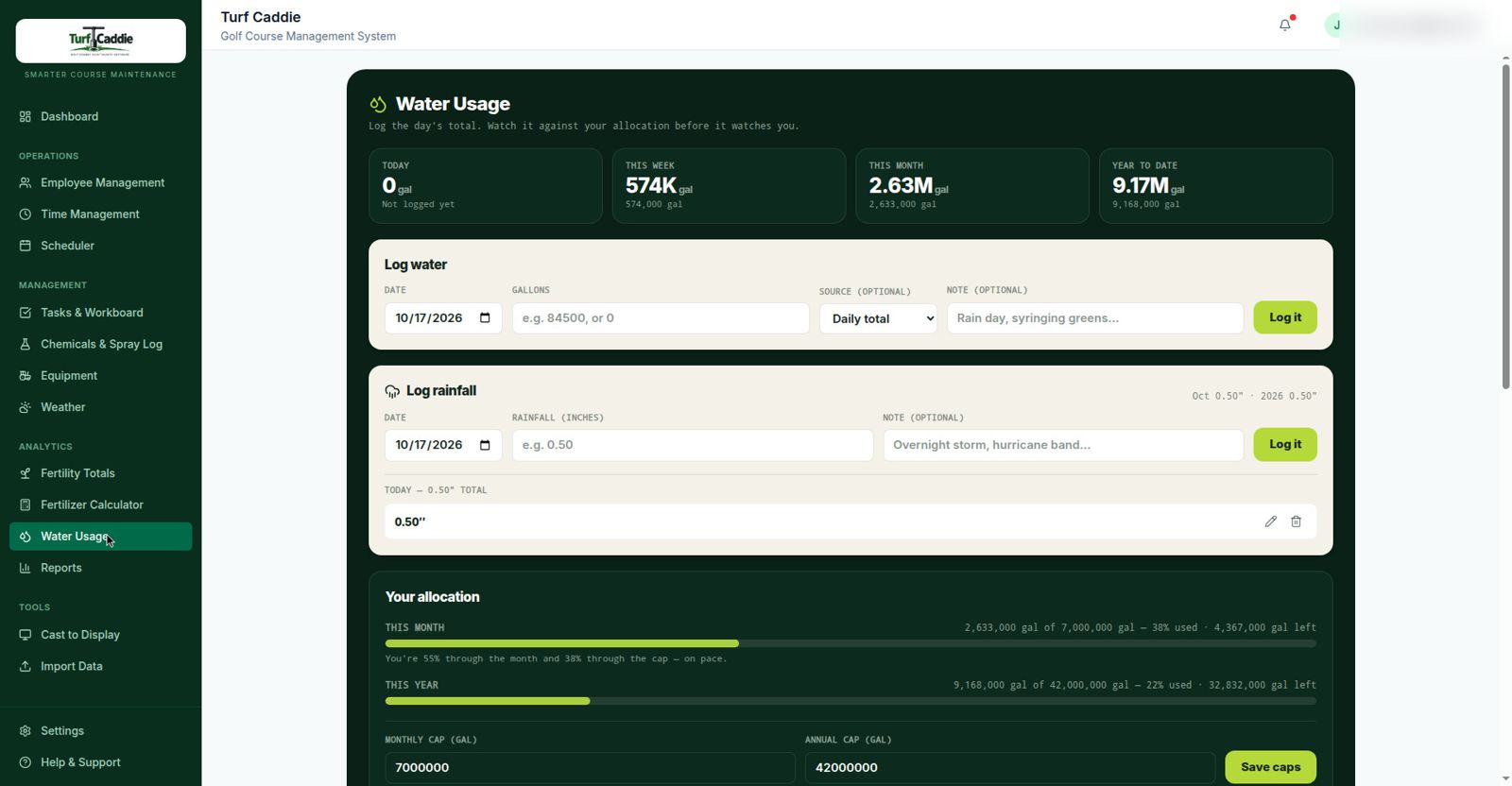This screenshot has width=1512, height=786.
Task: Edit the 0.50" rainfall entry
Action: click(1270, 521)
